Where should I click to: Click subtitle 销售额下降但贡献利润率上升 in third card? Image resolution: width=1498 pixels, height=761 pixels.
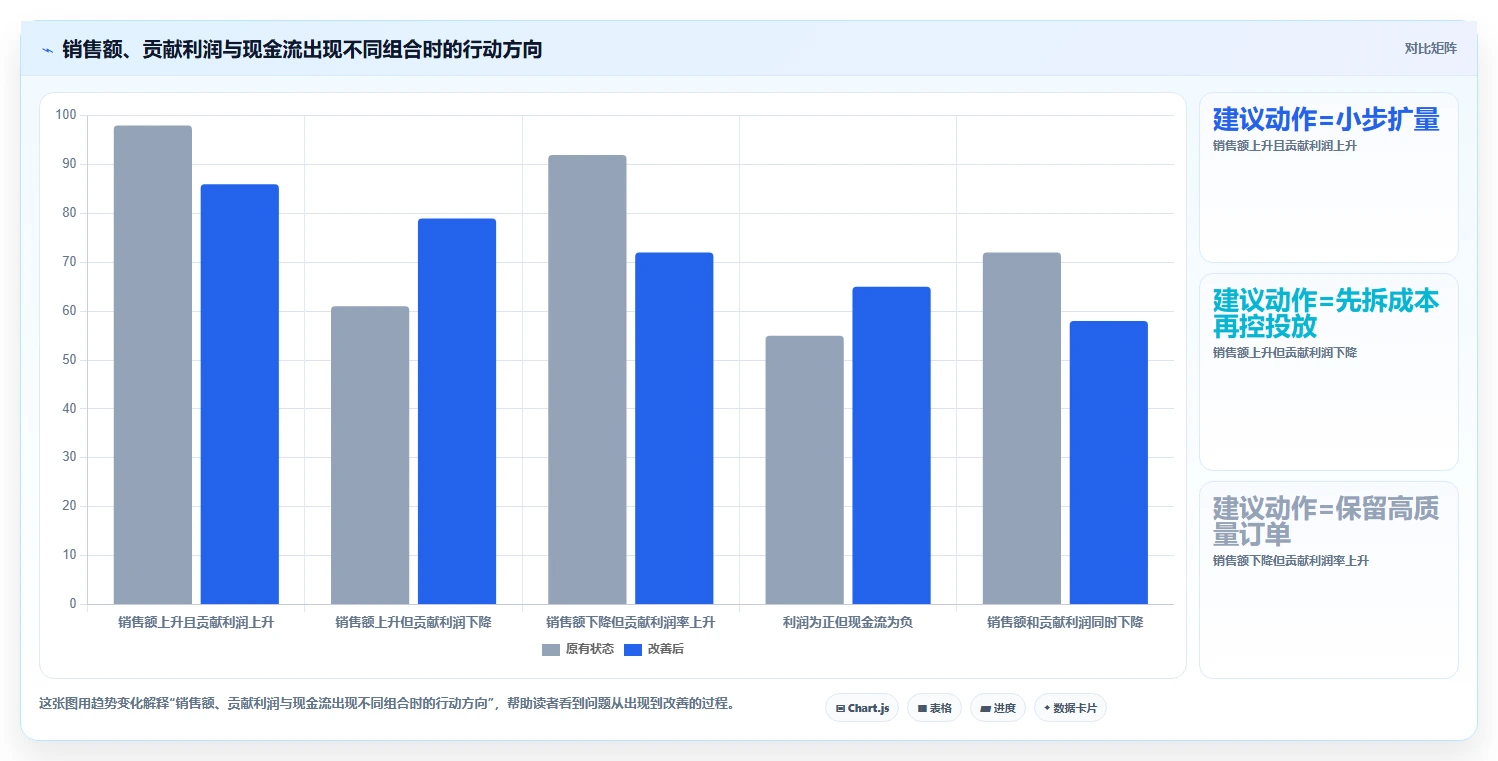(x=1291, y=561)
